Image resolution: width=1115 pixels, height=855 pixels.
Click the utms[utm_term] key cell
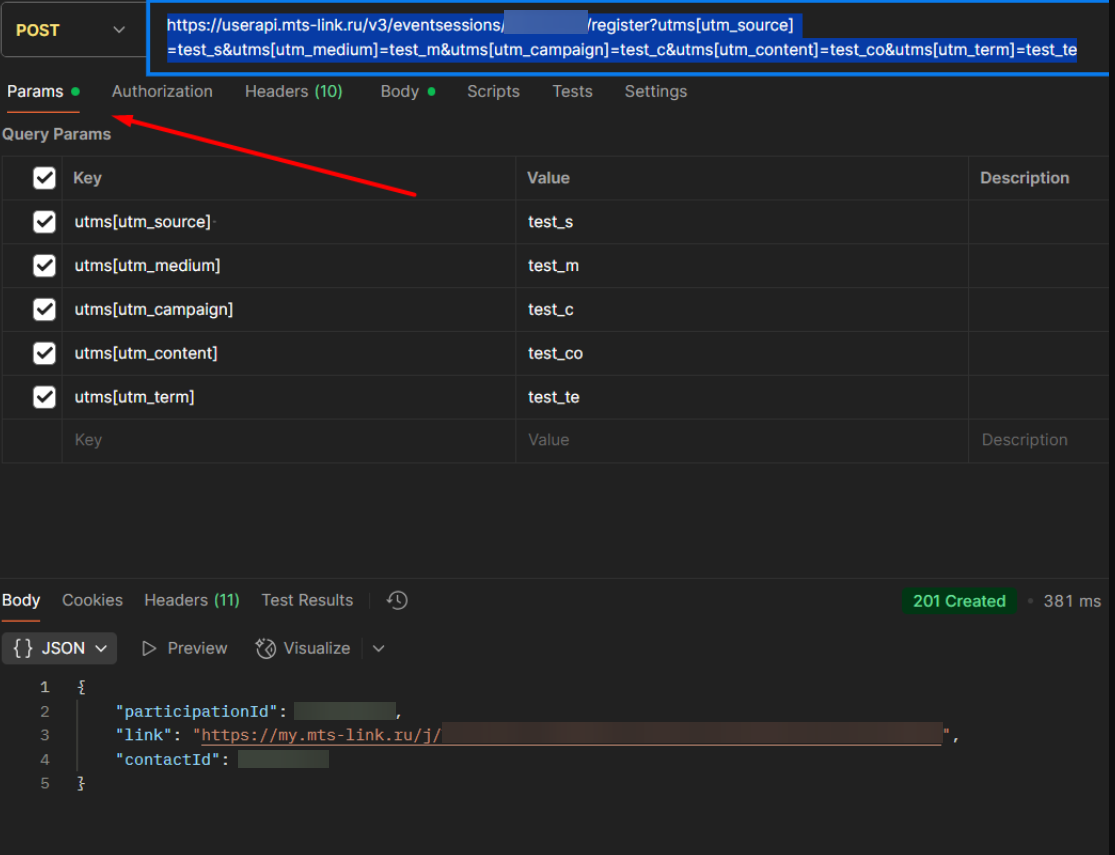pos(289,397)
